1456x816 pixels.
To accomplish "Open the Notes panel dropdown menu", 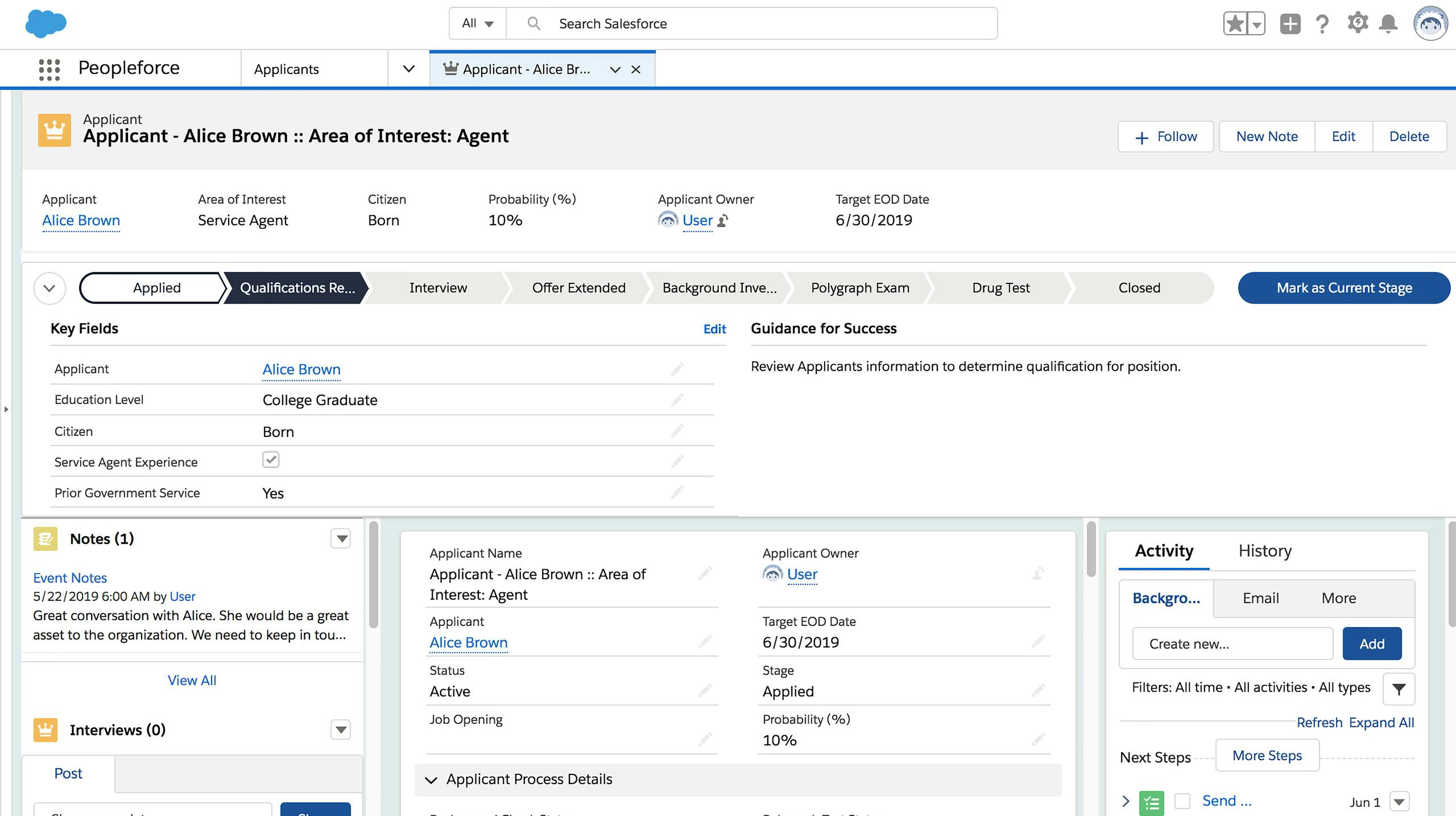I will click(341, 539).
